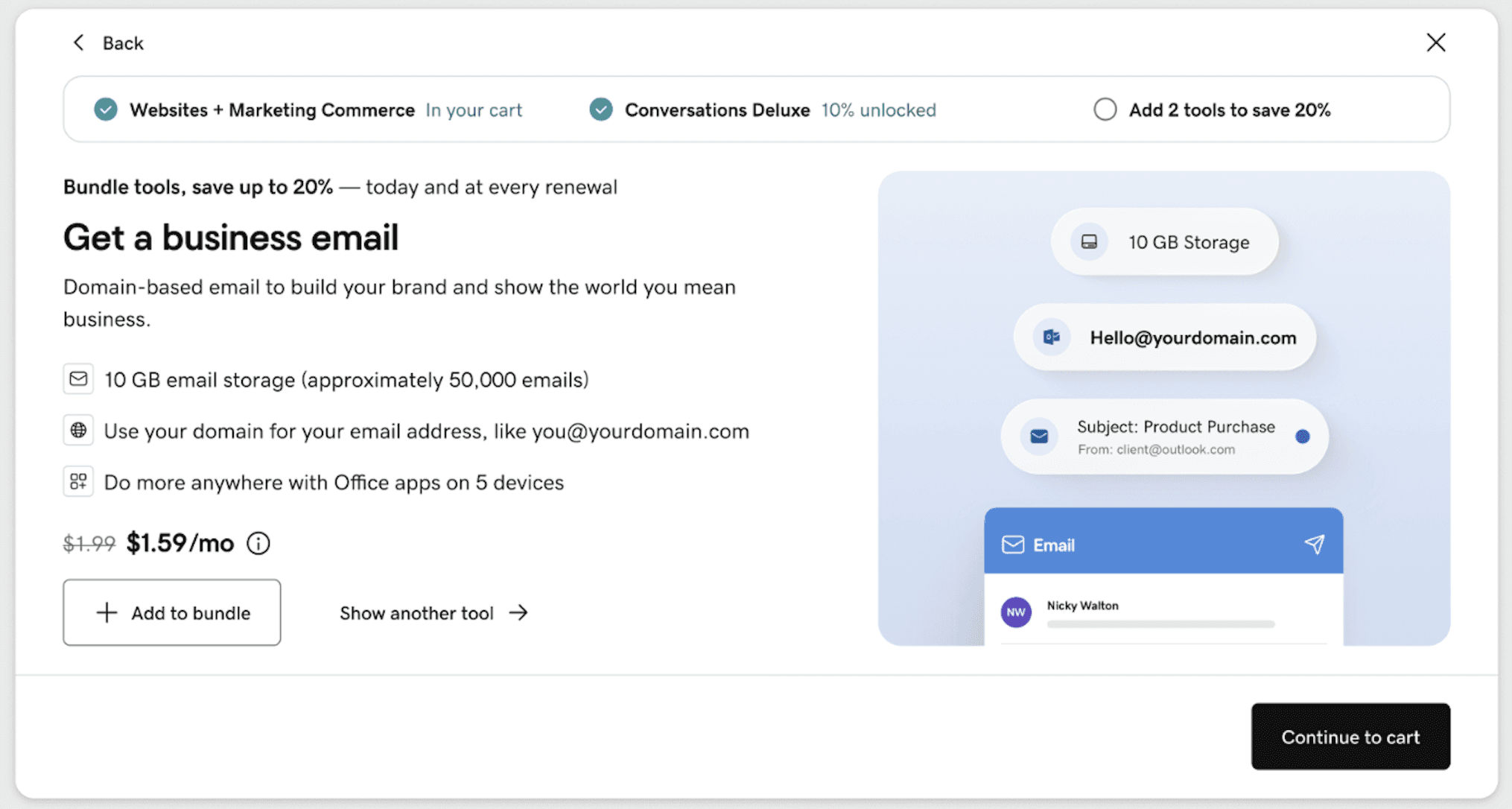1512x809 pixels.
Task: Click the send paper-plane icon in Email header
Action: point(1315,545)
